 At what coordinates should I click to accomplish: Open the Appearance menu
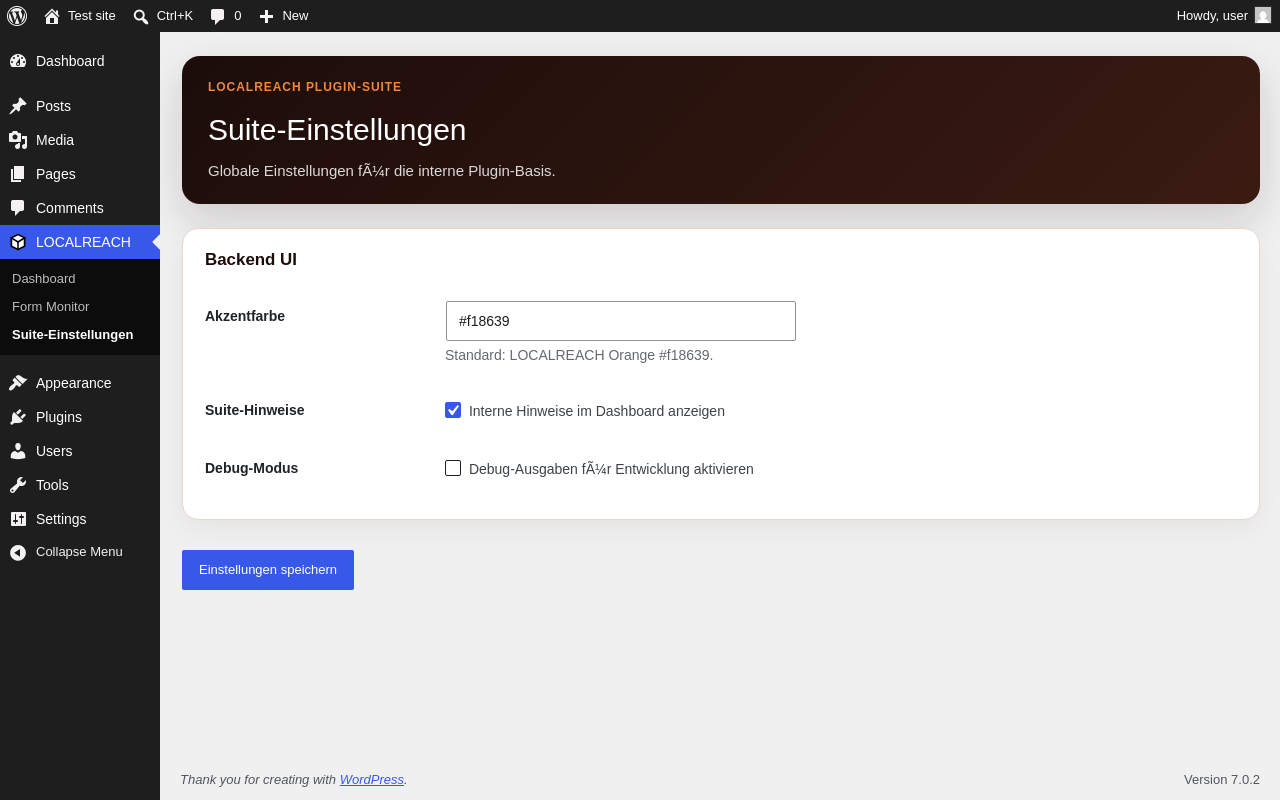coord(80,383)
